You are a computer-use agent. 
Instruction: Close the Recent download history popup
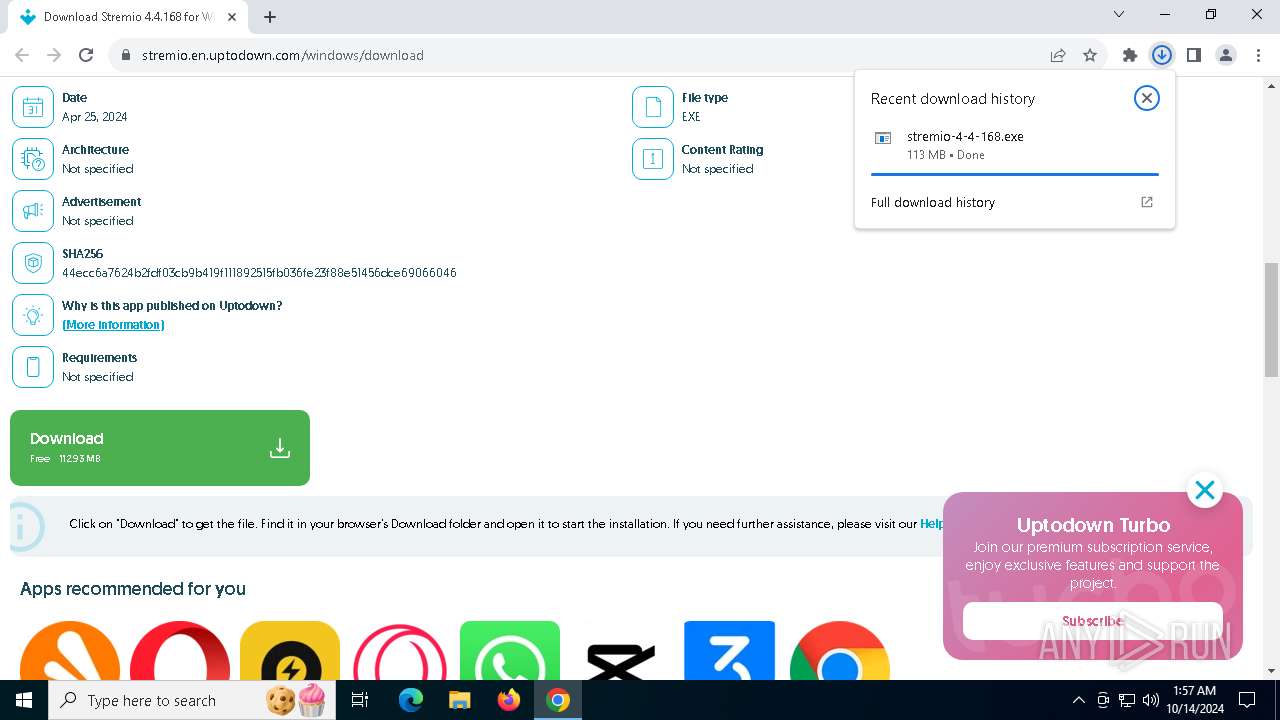1147,98
